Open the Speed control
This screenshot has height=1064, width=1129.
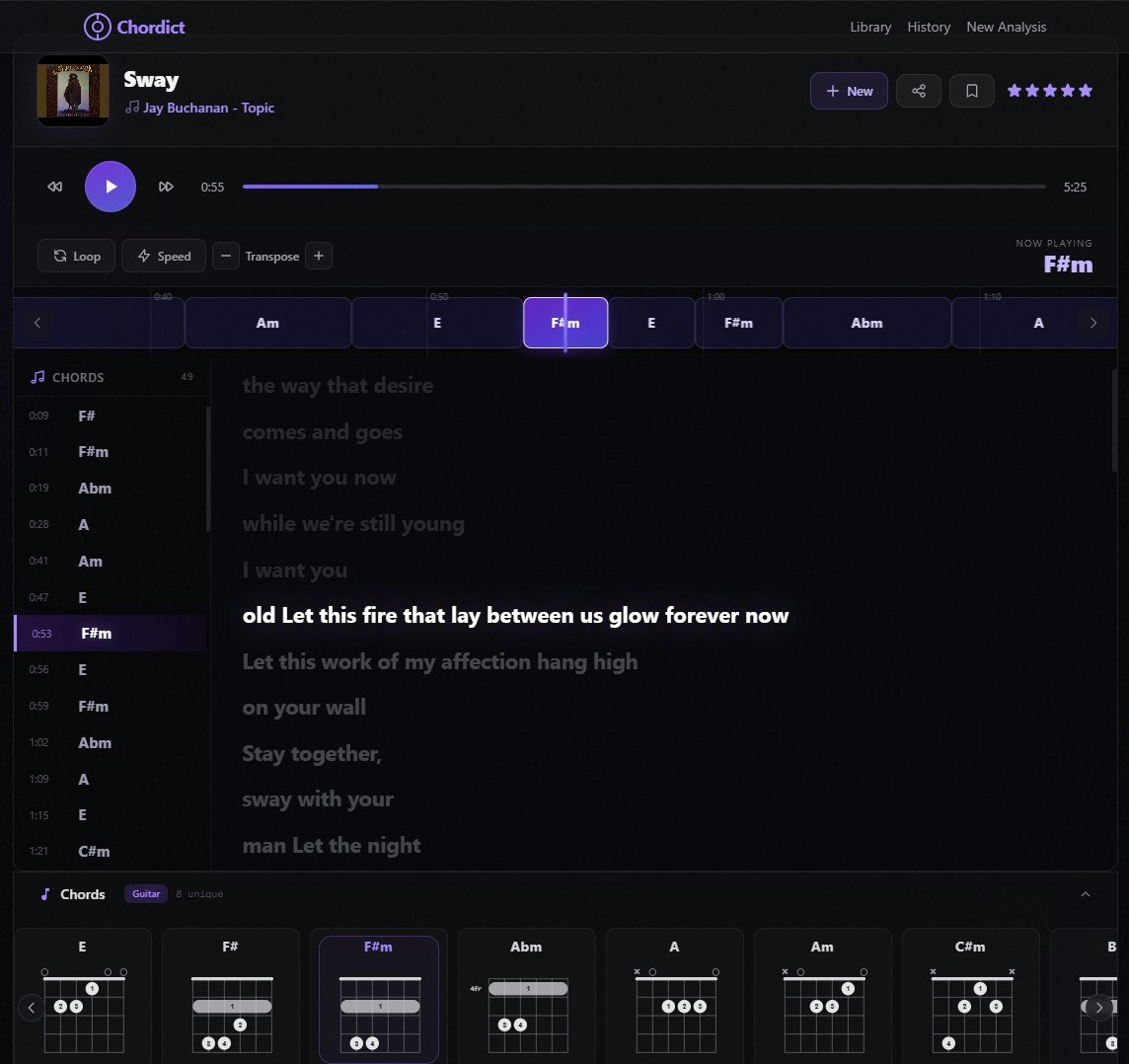pos(163,256)
